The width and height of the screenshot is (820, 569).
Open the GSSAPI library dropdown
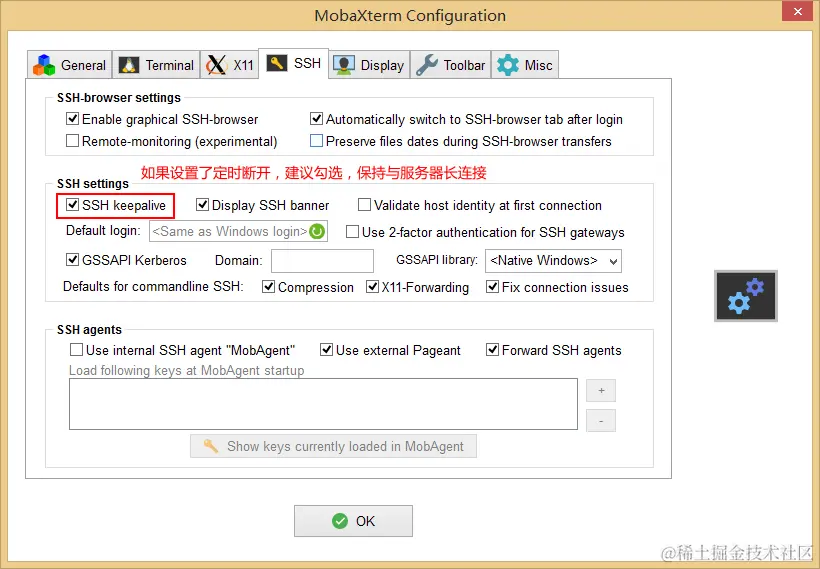coord(553,260)
